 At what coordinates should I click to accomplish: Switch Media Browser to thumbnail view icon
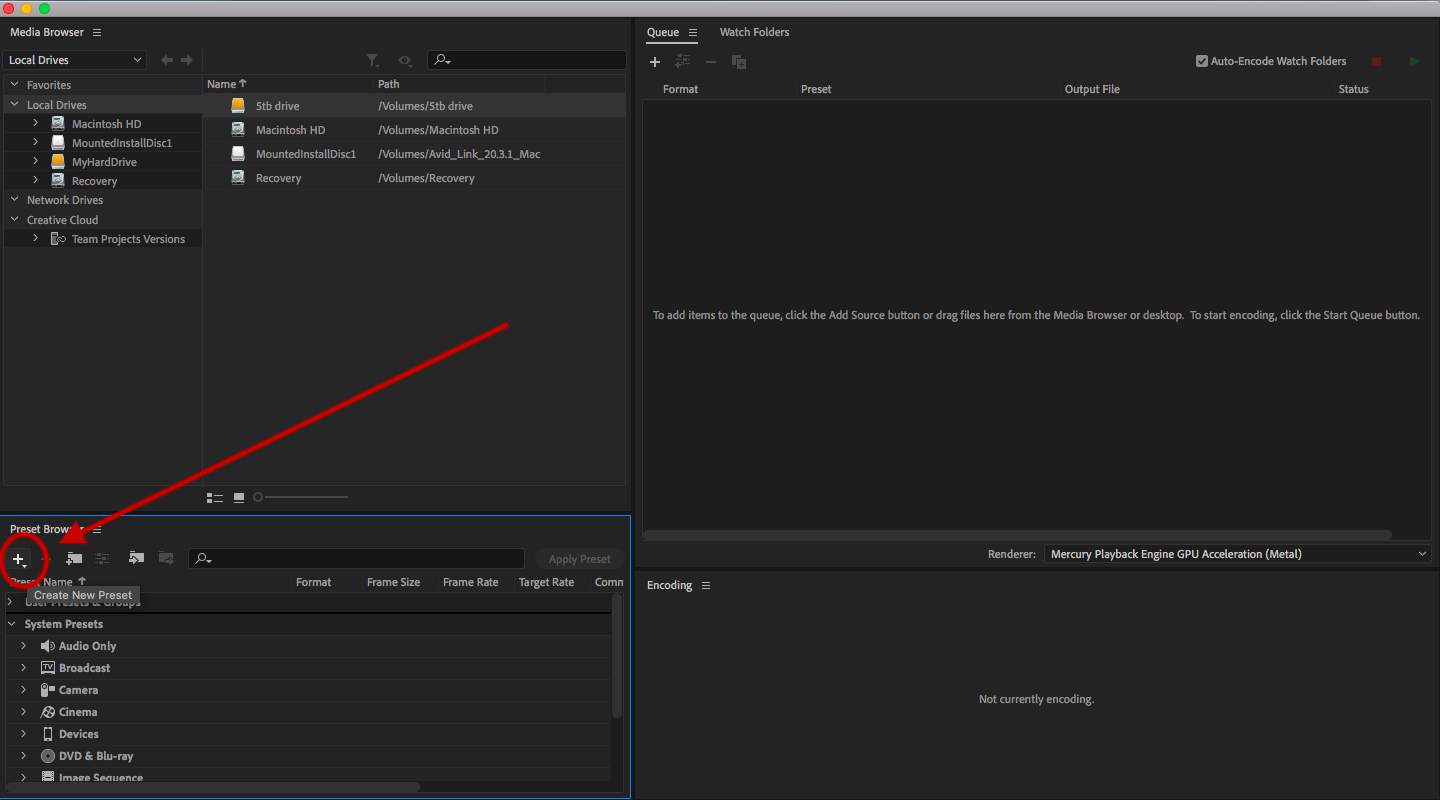239,497
